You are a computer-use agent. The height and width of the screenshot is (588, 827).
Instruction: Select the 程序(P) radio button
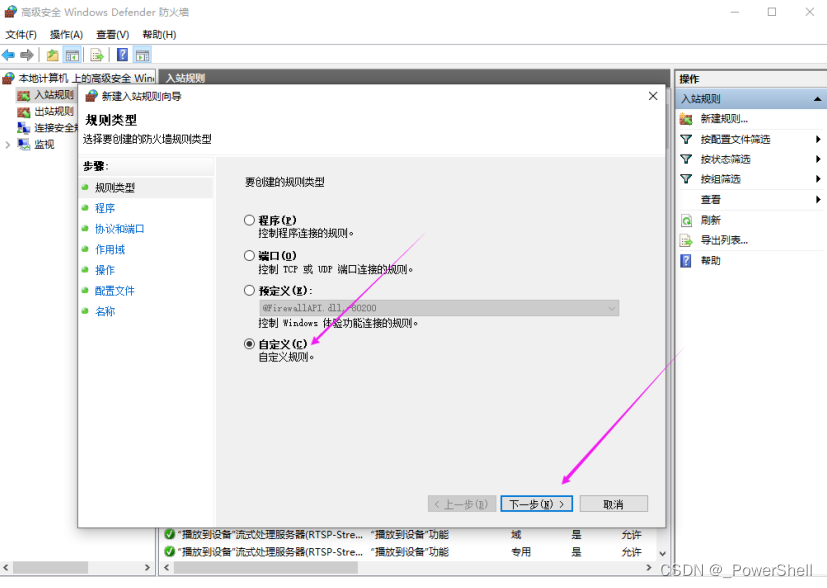pos(249,220)
